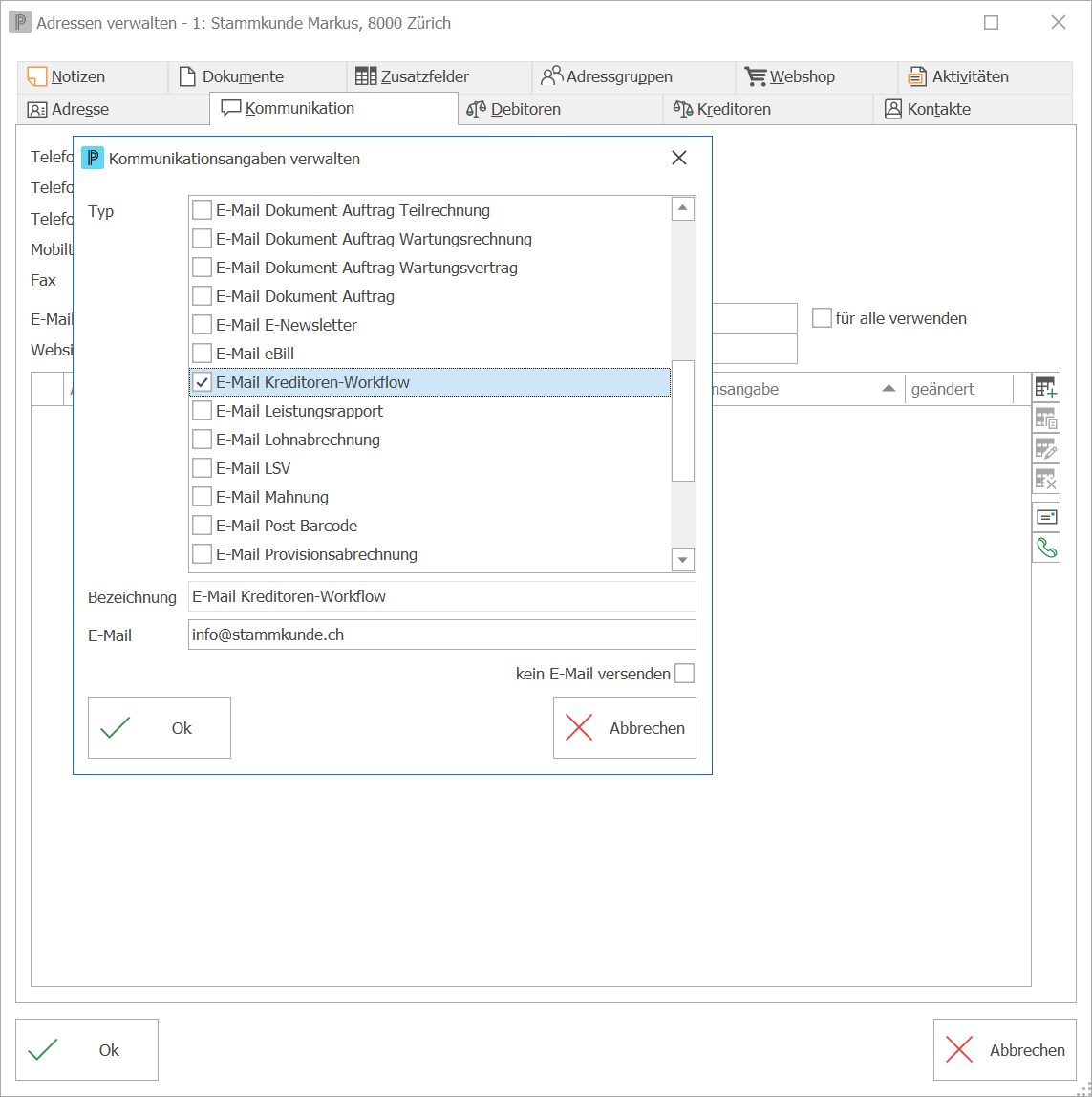Open the Dokumente tab
This screenshot has width=1092, height=1097.
click(257, 76)
